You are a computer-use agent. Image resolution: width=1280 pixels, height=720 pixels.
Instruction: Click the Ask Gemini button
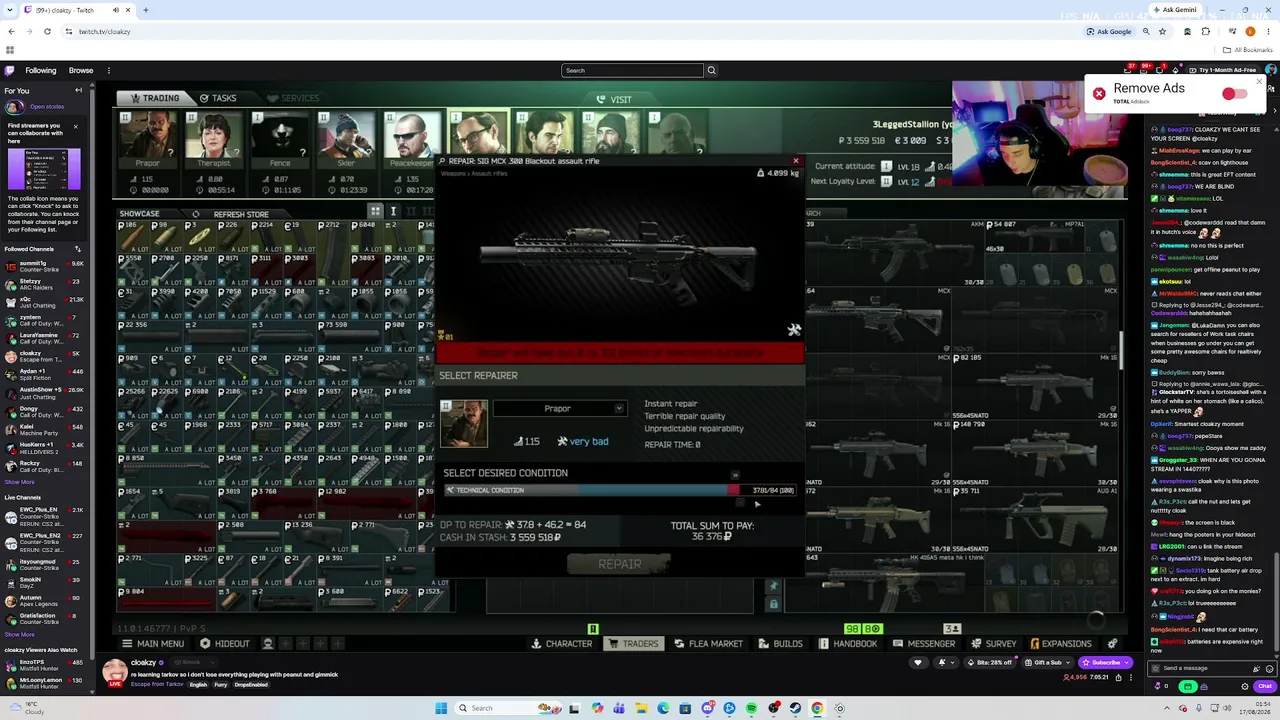pyautogui.click(x=1174, y=10)
